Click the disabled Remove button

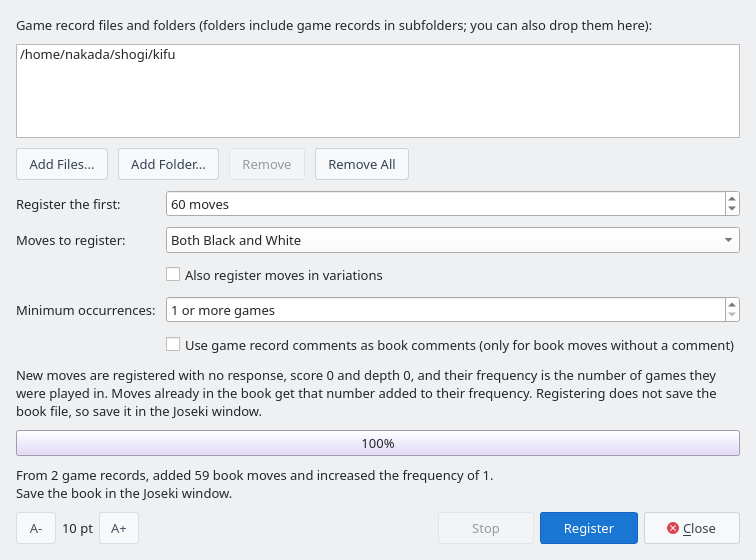[x=267, y=164]
